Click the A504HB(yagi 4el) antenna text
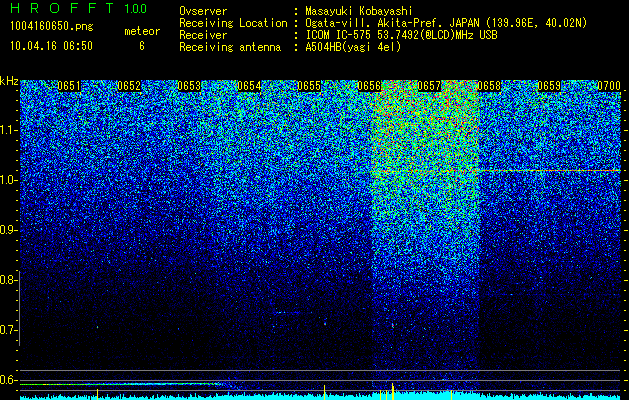Image resolution: width=629 pixels, height=400 pixels. (353, 47)
